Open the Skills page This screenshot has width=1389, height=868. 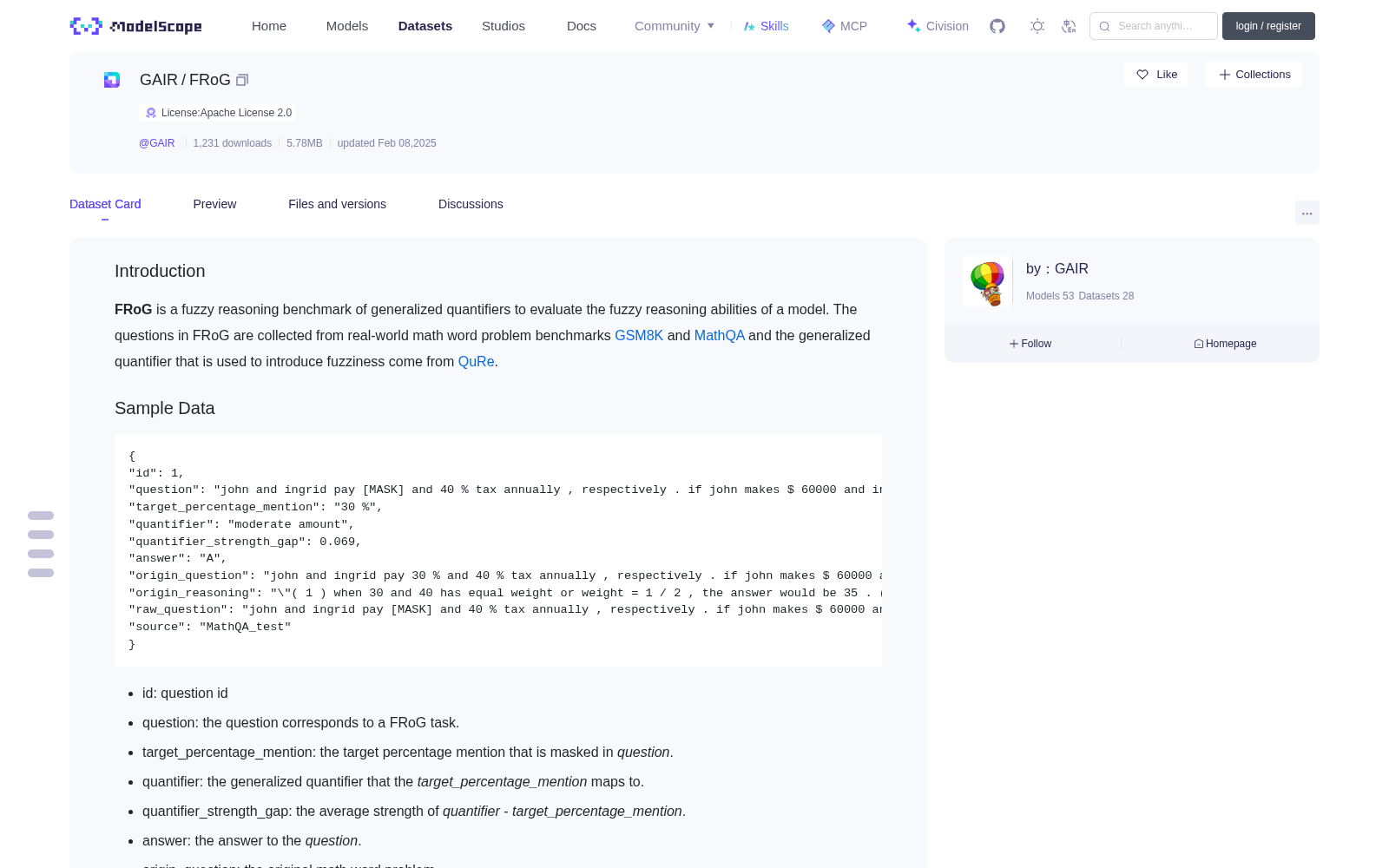(766, 26)
